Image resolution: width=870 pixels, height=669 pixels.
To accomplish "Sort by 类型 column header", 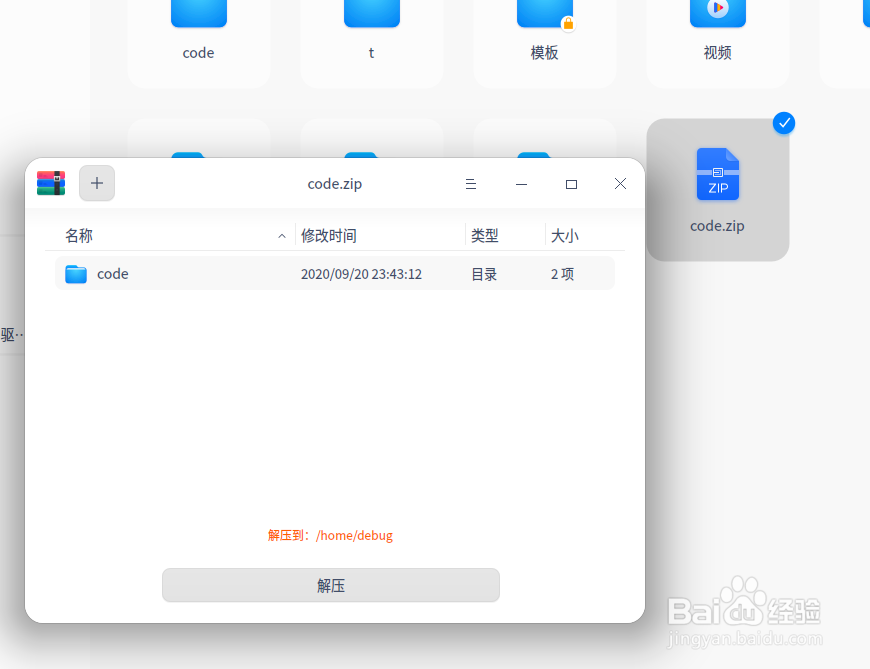I will click(x=484, y=236).
